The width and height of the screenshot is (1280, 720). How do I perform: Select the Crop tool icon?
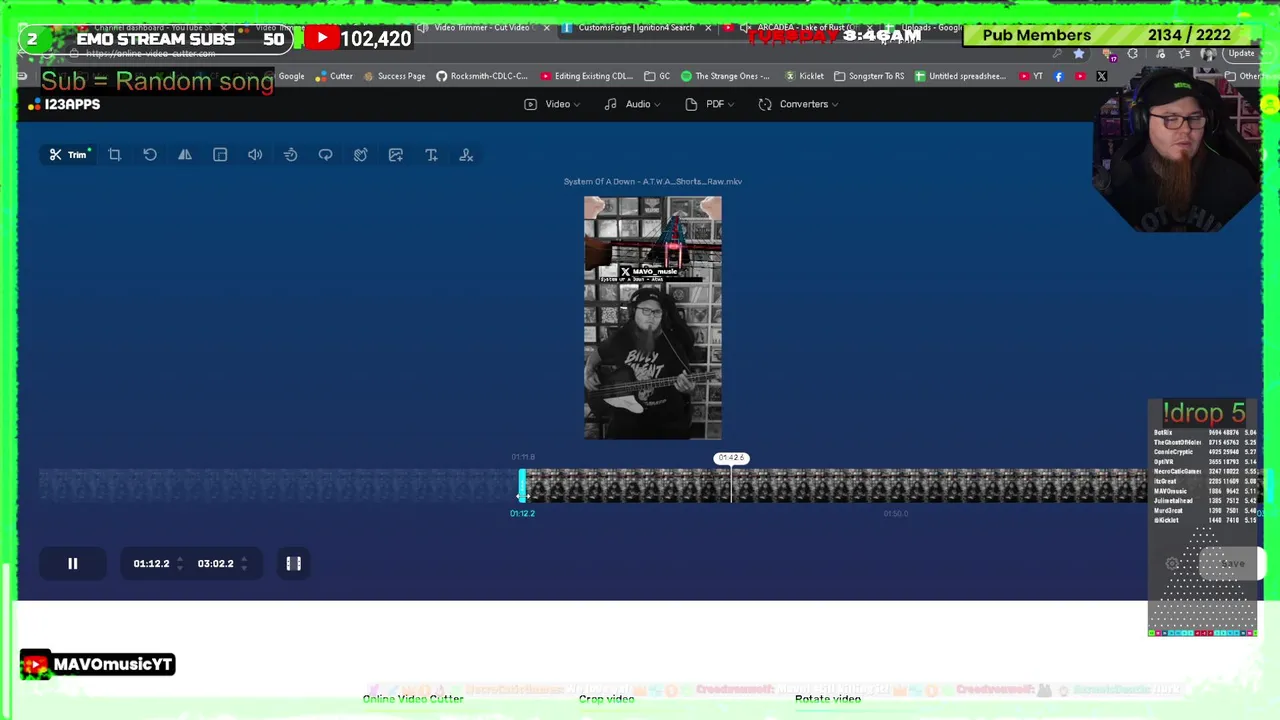(115, 155)
